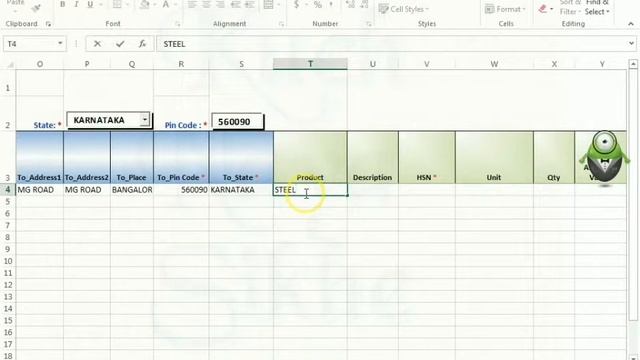Viewport: 640px width, 360px height.
Task: Click inside the formula bar text STEEL
Action: tap(174, 44)
